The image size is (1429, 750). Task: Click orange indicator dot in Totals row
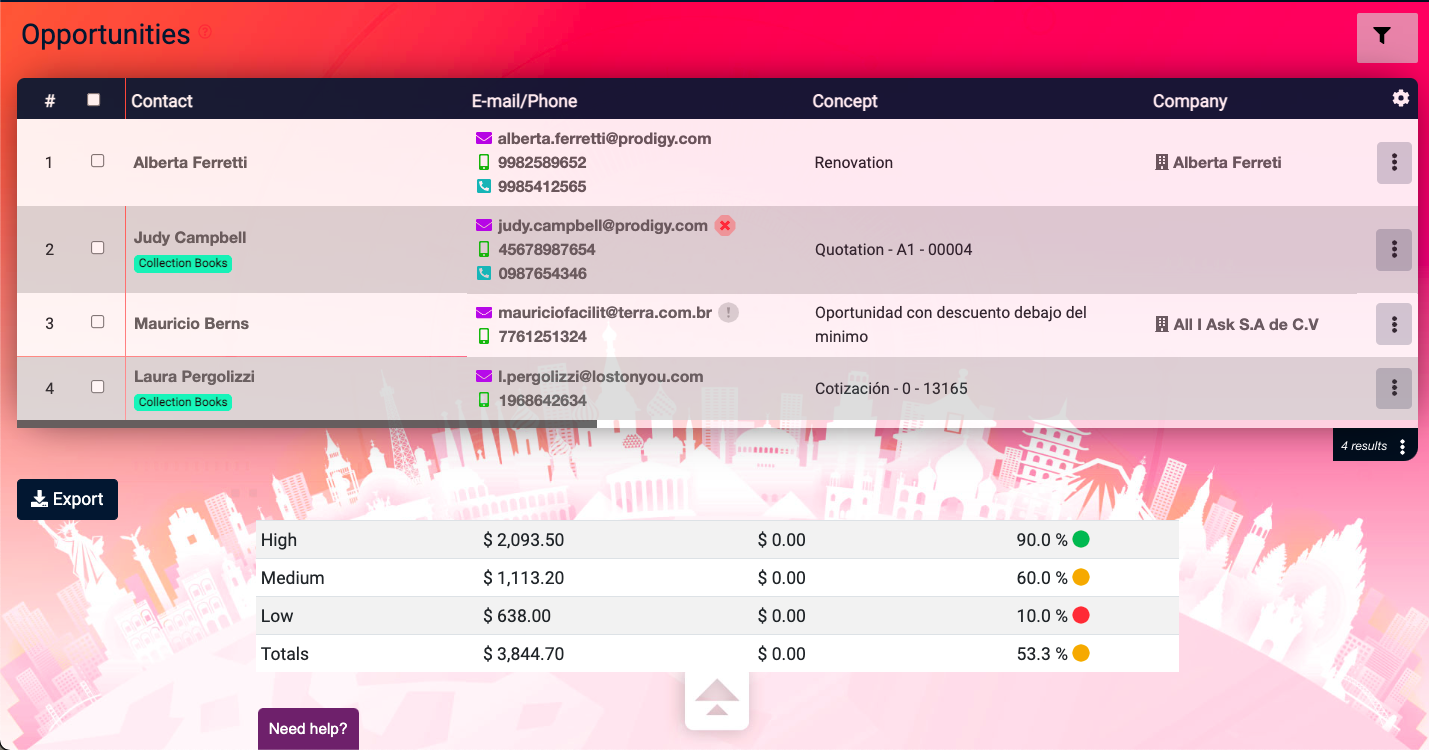tap(1081, 654)
